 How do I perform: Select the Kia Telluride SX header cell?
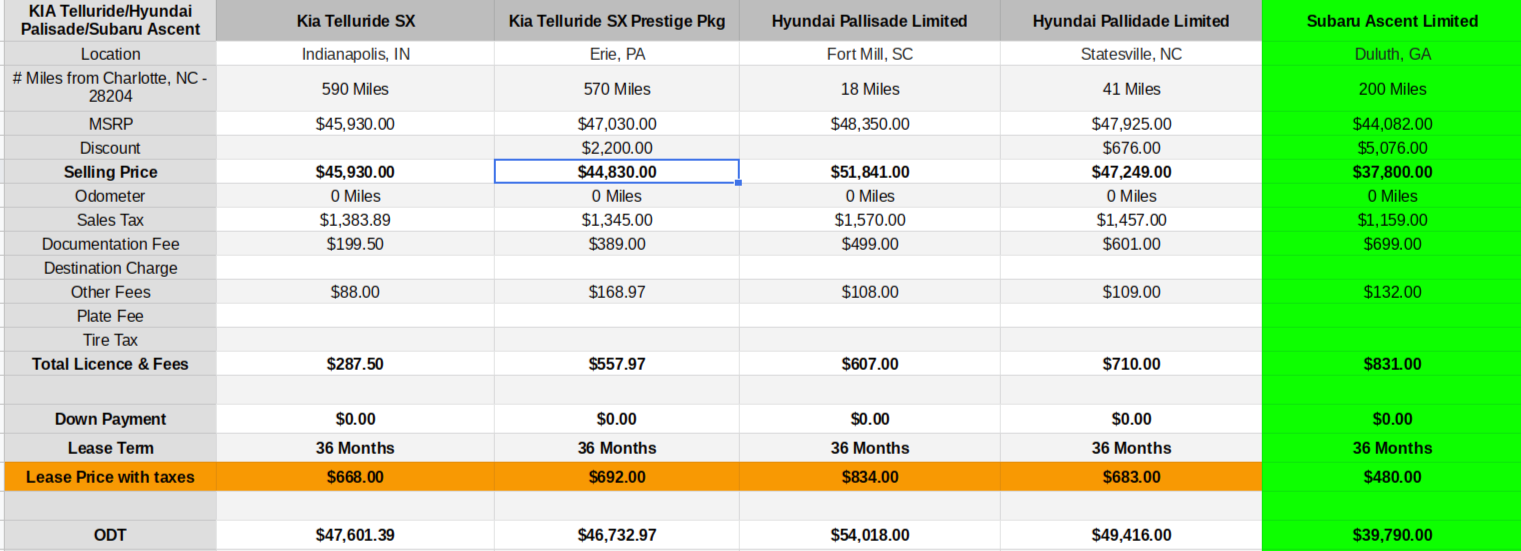pos(355,21)
